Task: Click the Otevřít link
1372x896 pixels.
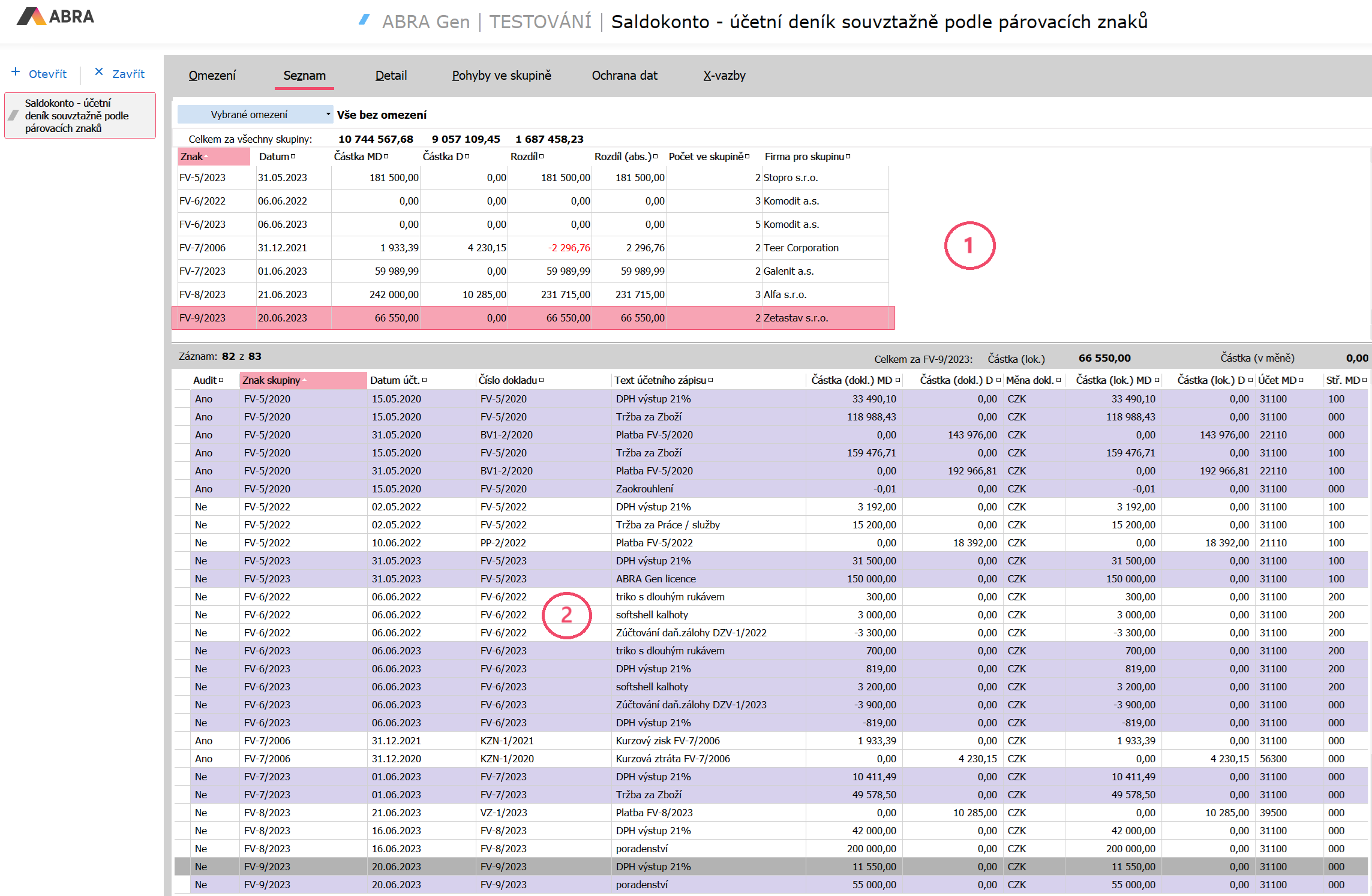Action: click(48, 74)
